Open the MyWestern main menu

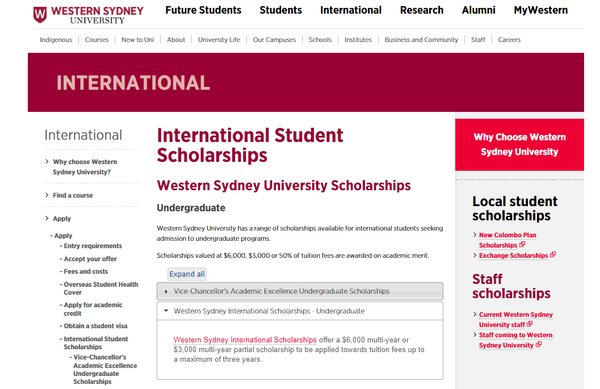541,10
